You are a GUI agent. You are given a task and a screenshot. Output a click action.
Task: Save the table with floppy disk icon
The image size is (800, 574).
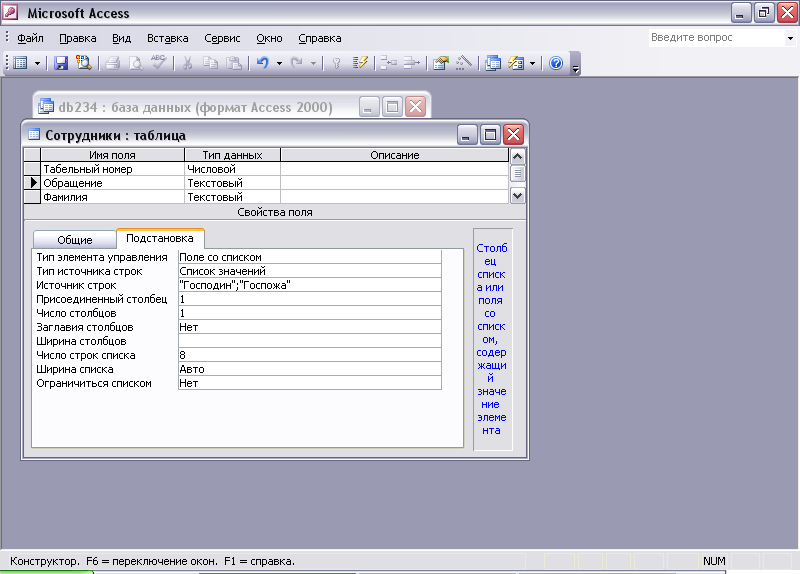pyautogui.click(x=61, y=63)
